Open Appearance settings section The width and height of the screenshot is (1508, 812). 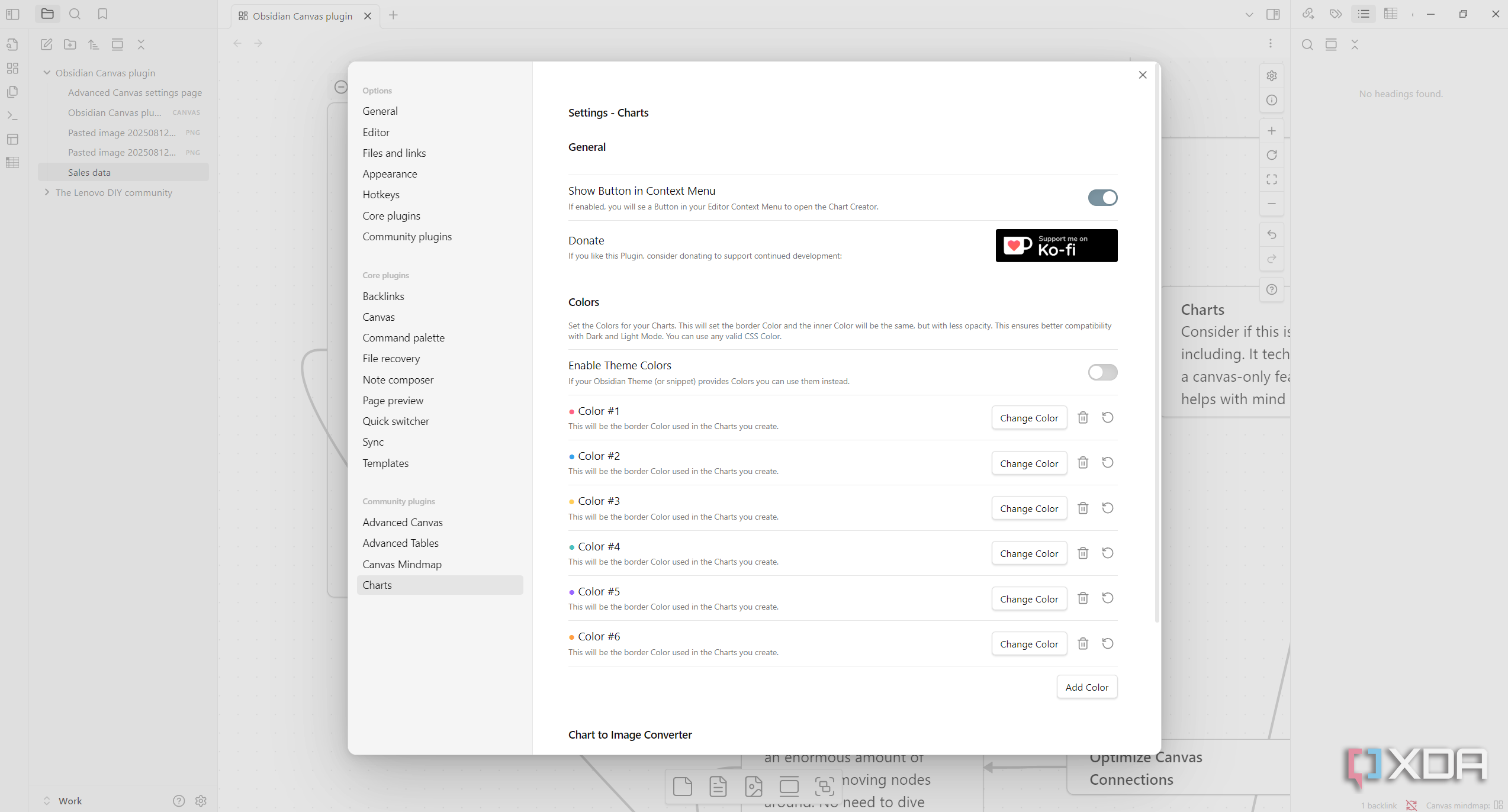(x=390, y=174)
